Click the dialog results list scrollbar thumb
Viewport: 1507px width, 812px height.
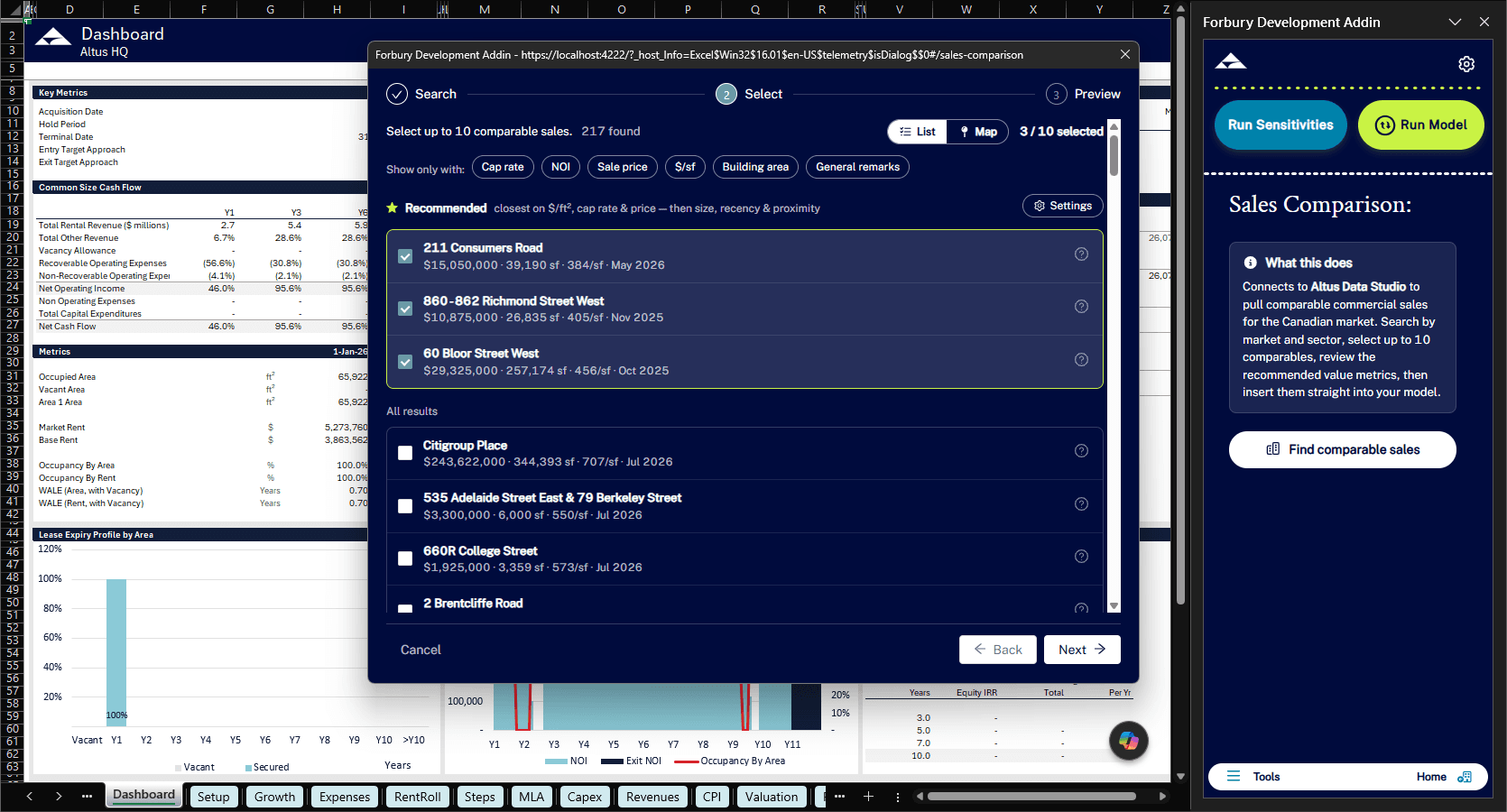point(1114,155)
